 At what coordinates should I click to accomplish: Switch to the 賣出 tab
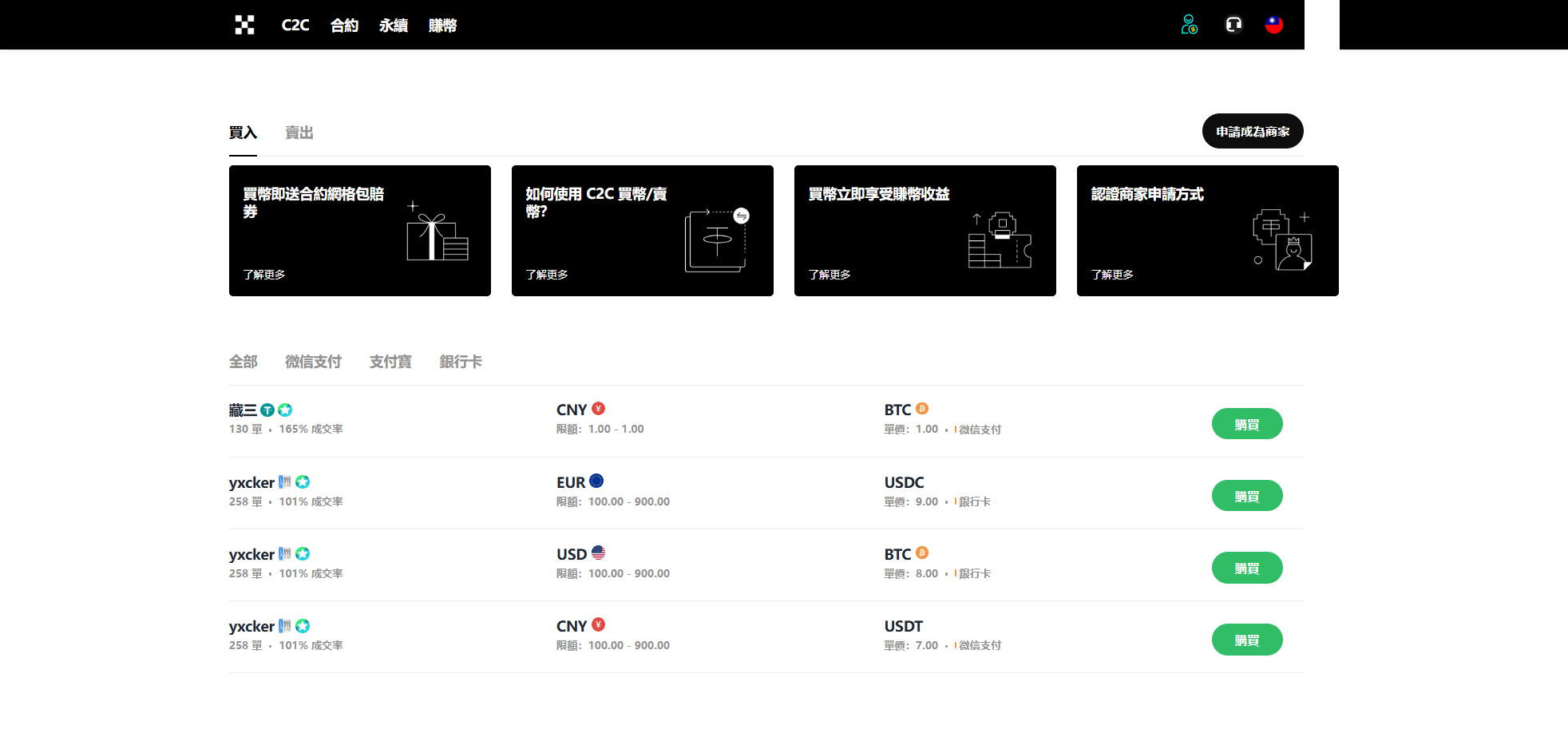(299, 133)
